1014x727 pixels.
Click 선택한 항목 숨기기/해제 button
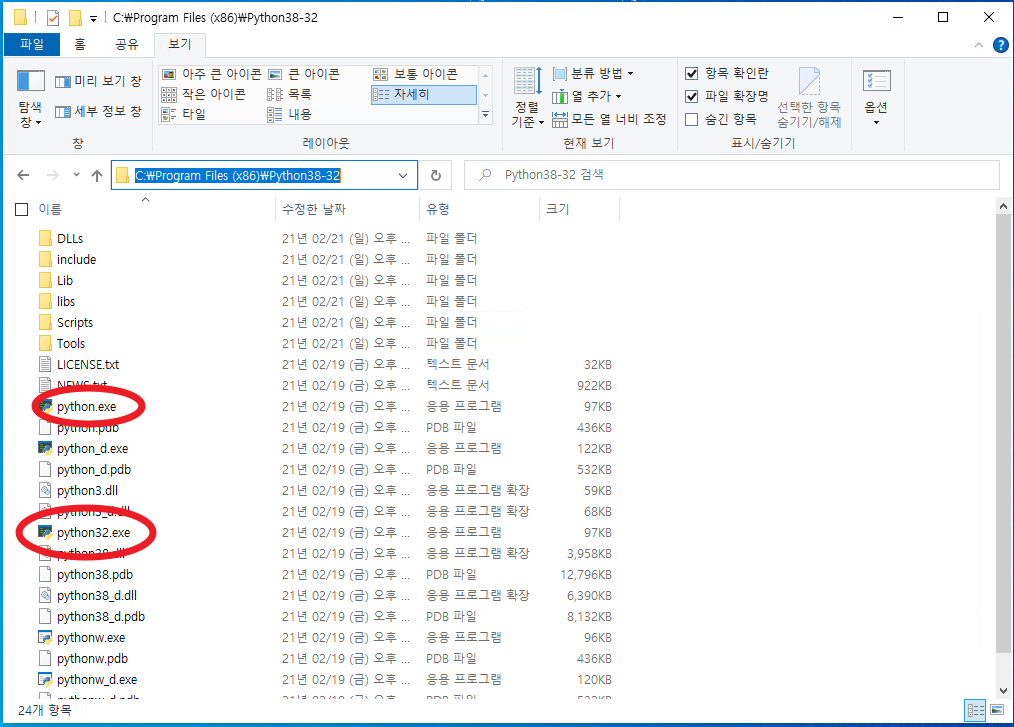pyautogui.click(x=809, y=98)
